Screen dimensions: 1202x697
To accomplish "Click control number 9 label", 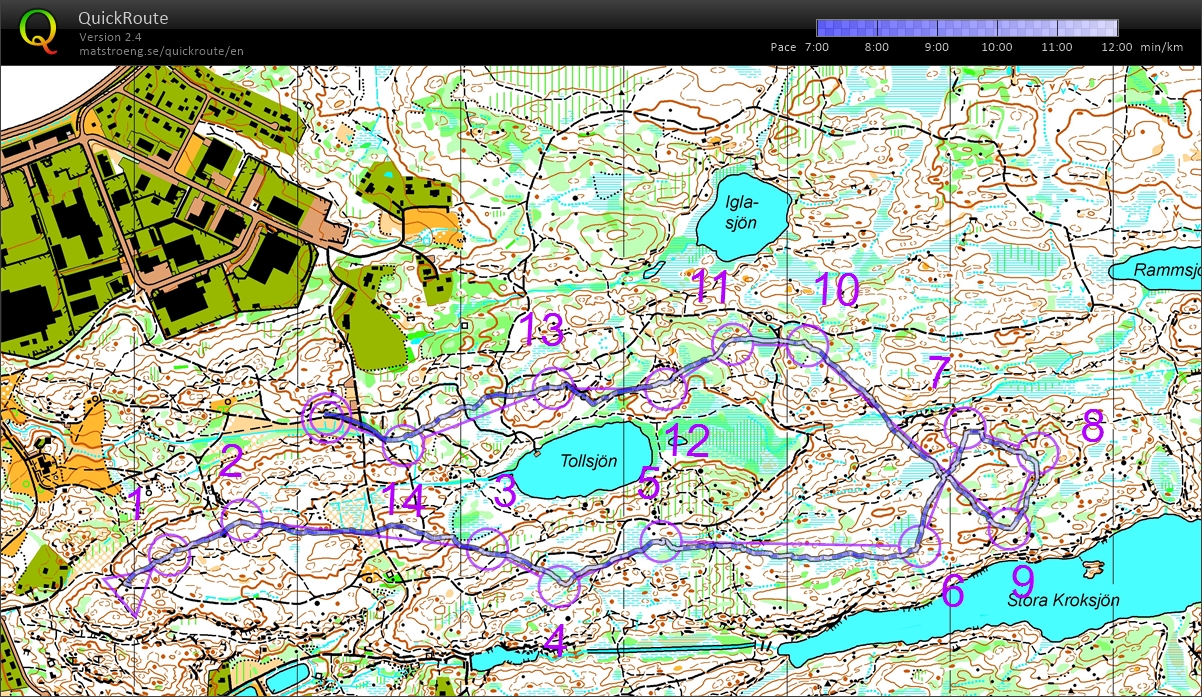I will pyautogui.click(x=1022, y=581).
